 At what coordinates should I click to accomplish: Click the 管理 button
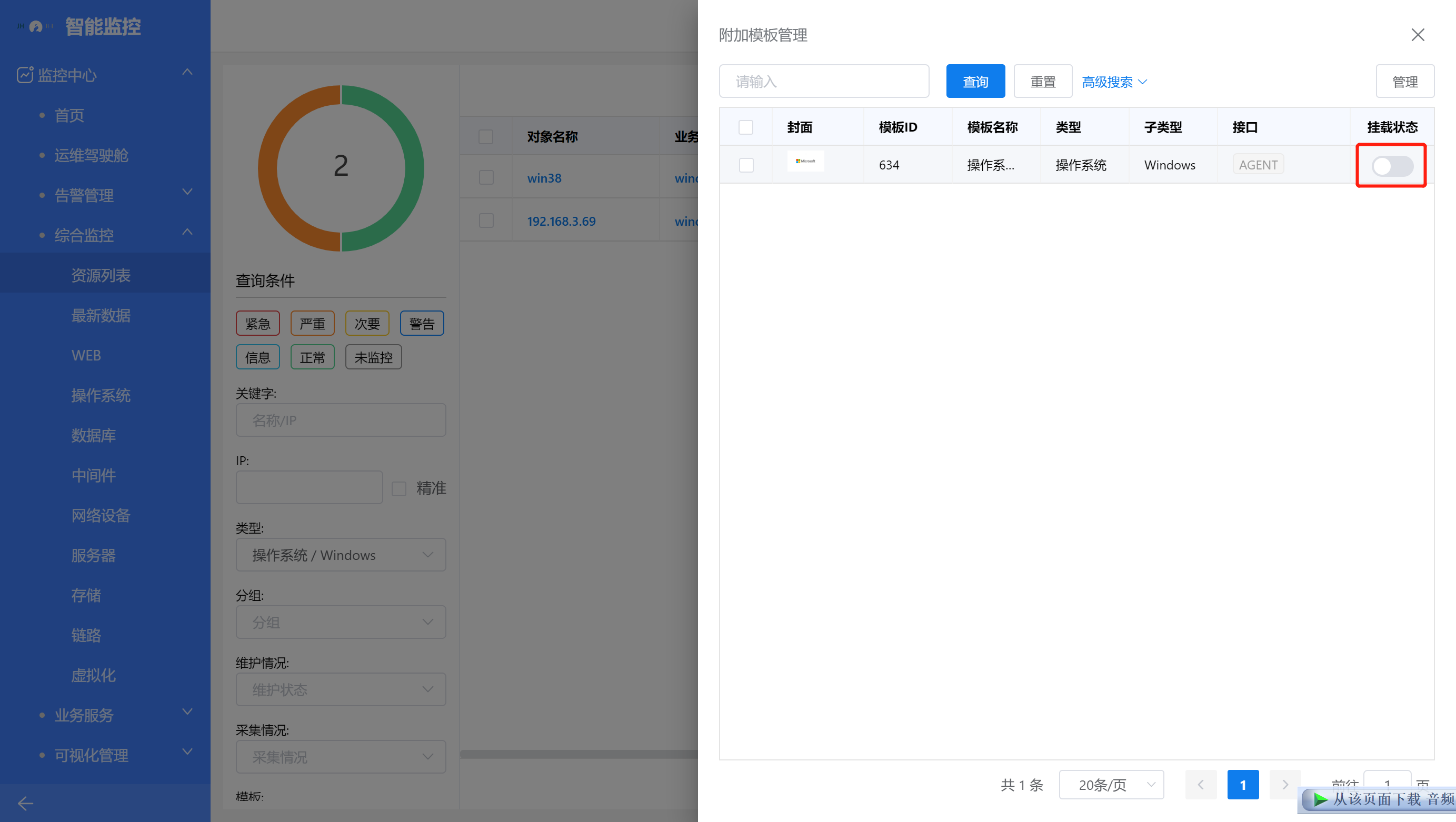click(1404, 82)
